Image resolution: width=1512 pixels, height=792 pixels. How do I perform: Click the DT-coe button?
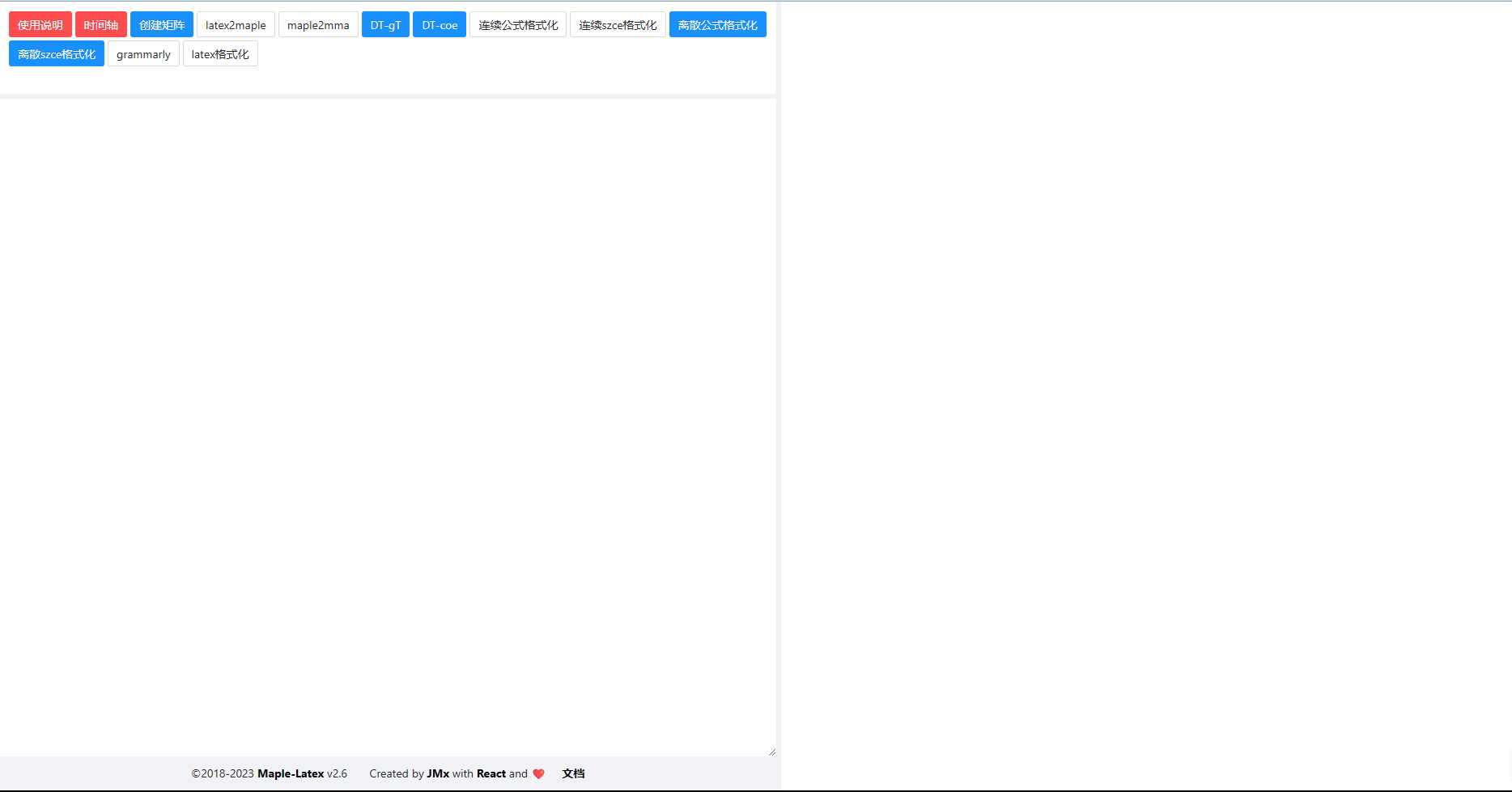(440, 25)
